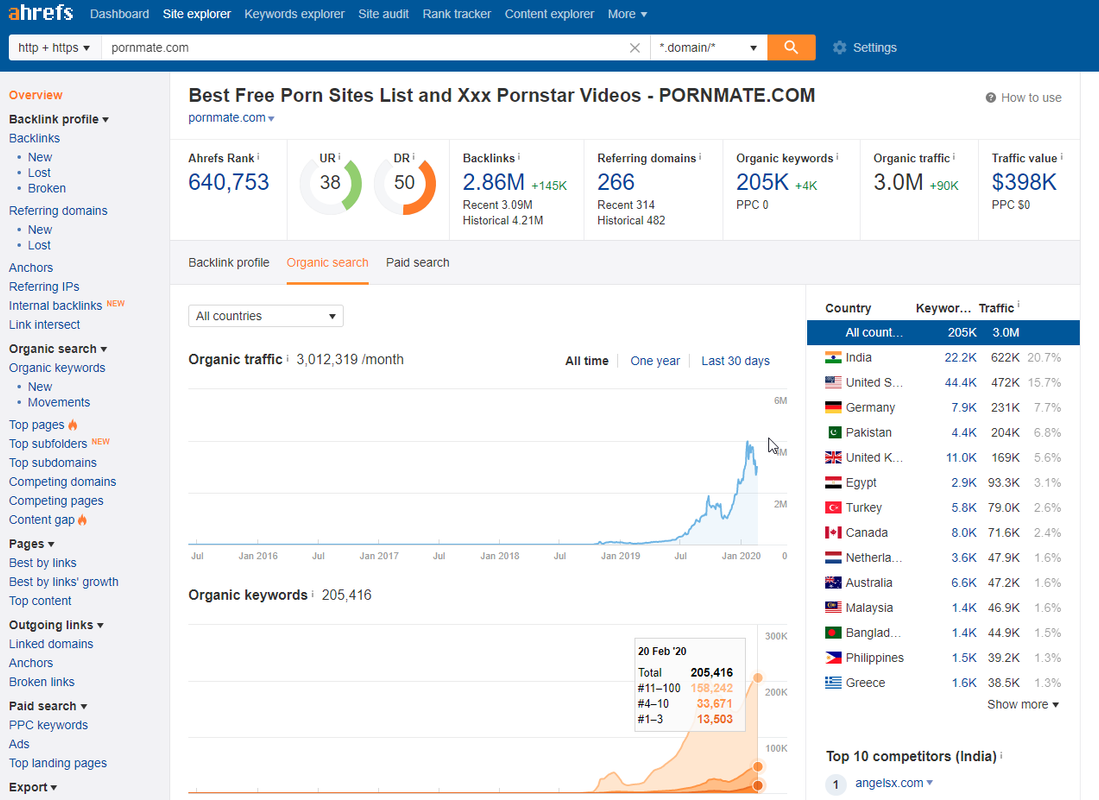This screenshot has width=1099, height=800.
Task: Click the info icon by Organic traffic chart title
Action: [x=287, y=358]
